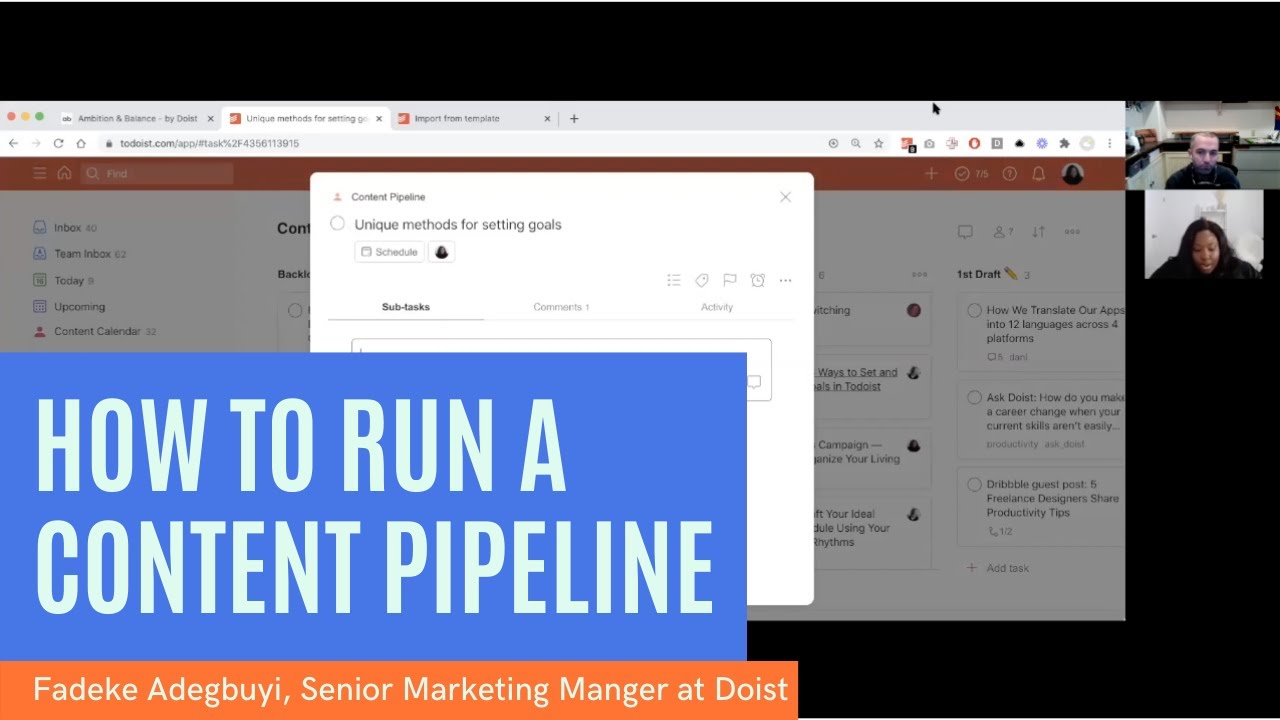The image size is (1280, 720).
Task: Click Add task under 1st Draft
Action: 998,568
